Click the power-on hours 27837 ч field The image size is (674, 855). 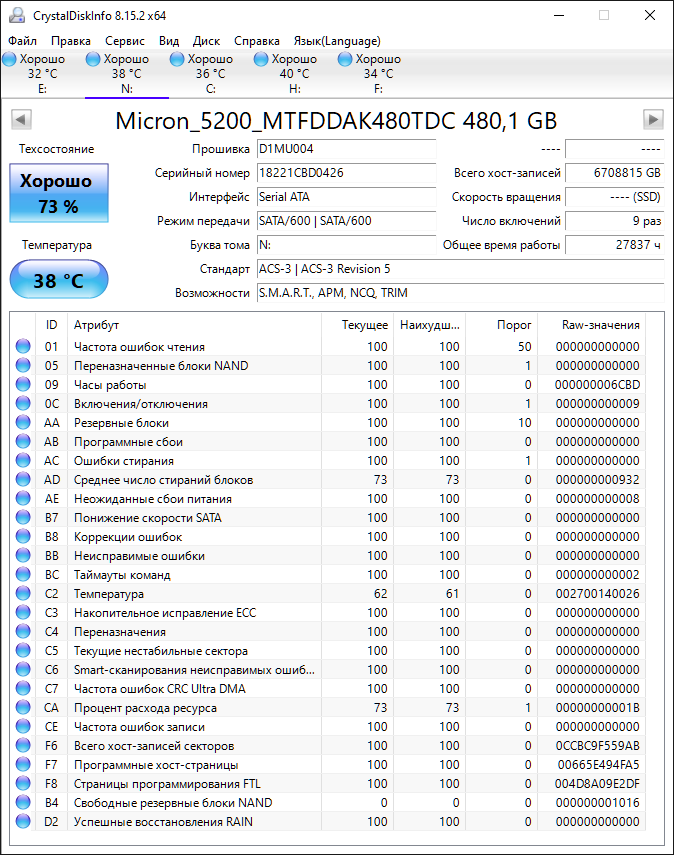[615, 245]
